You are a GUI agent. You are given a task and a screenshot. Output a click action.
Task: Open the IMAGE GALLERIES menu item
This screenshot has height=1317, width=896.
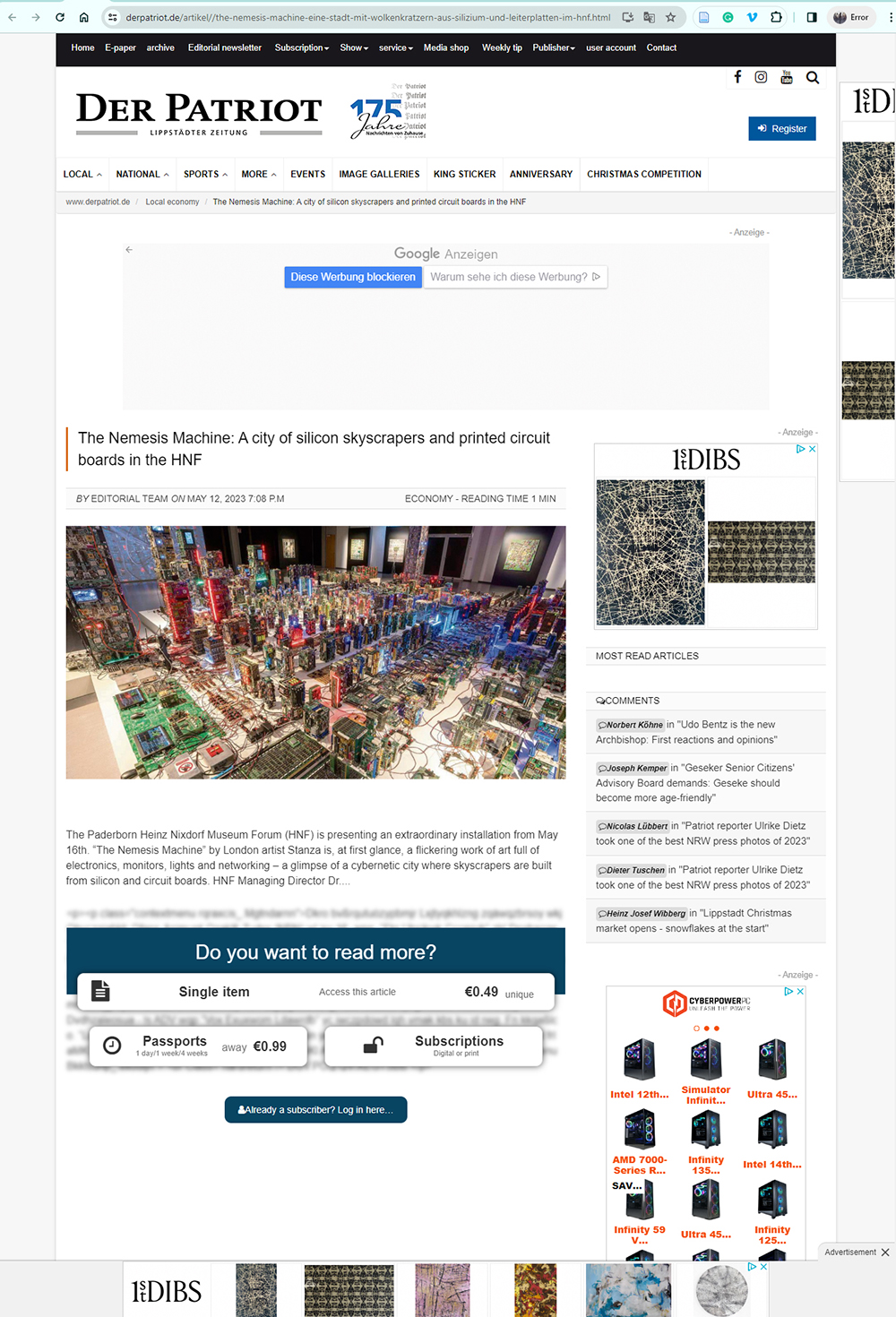[379, 174]
